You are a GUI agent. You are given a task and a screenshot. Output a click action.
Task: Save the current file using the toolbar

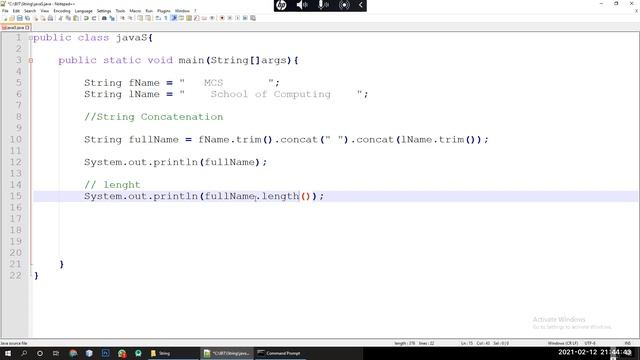tap(20, 18)
